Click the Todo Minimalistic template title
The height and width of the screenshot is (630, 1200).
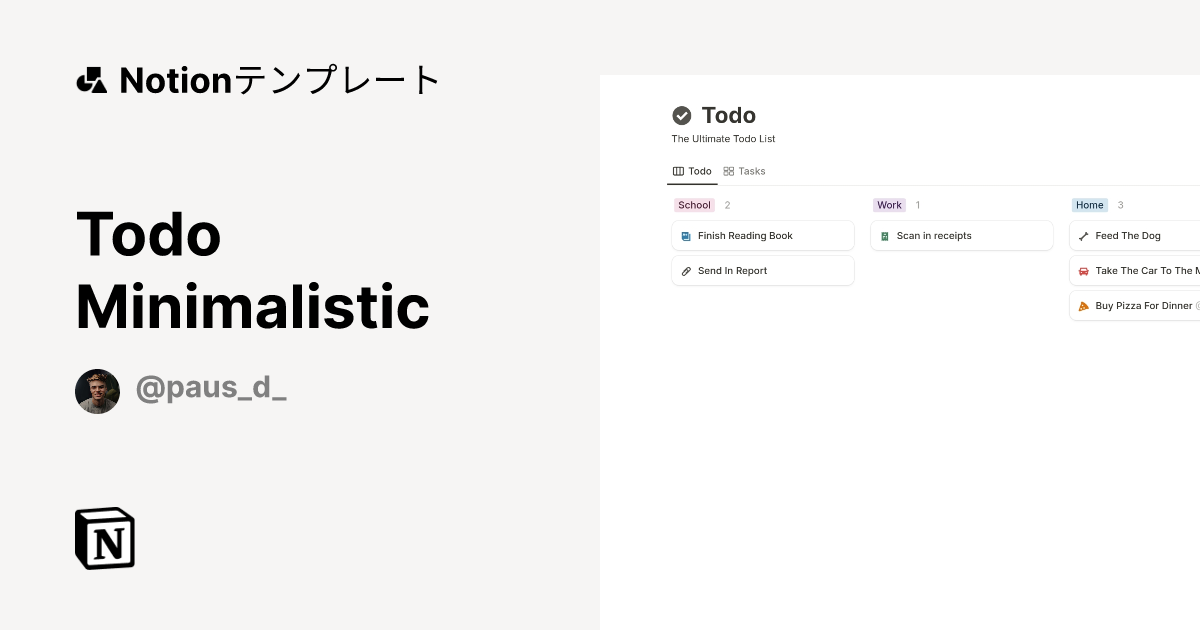[x=252, y=270]
